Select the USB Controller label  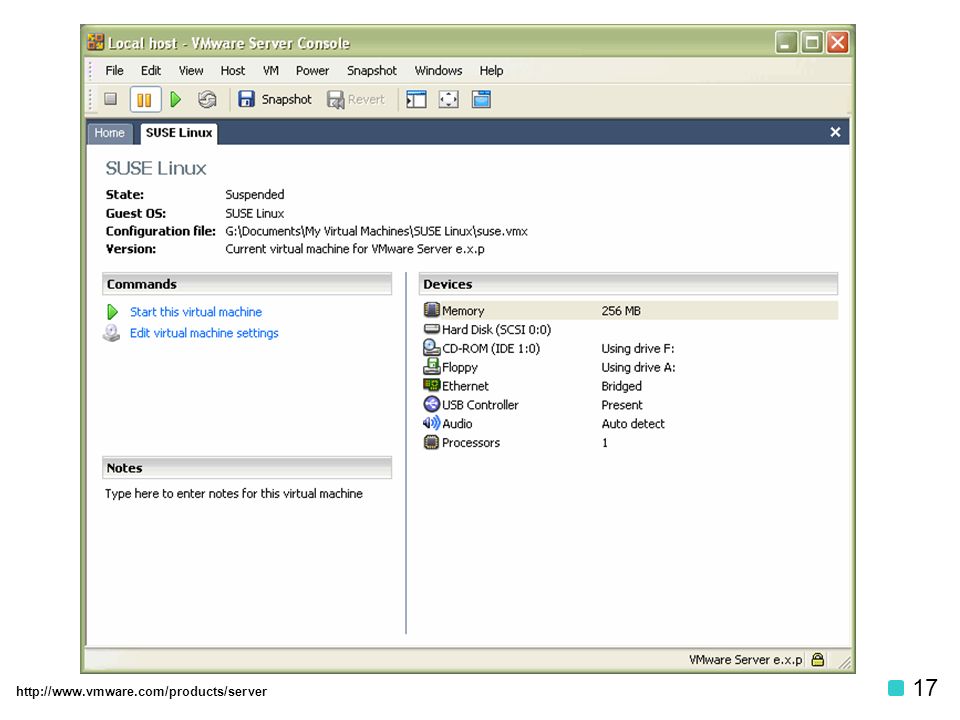click(x=480, y=405)
